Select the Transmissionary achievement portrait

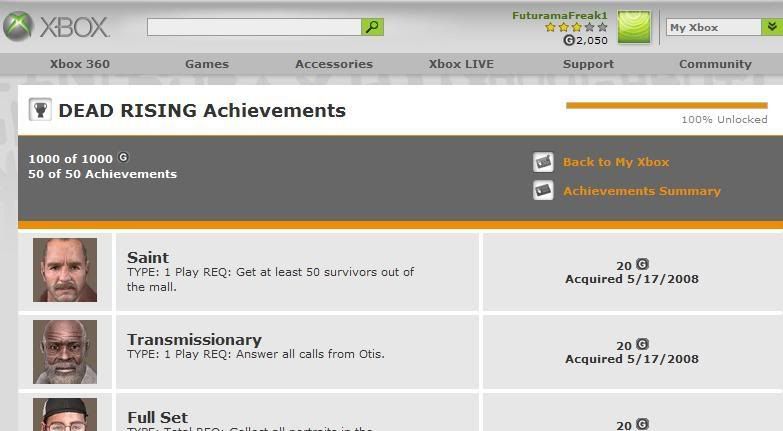pyautogui.click(x=65, y=351)
